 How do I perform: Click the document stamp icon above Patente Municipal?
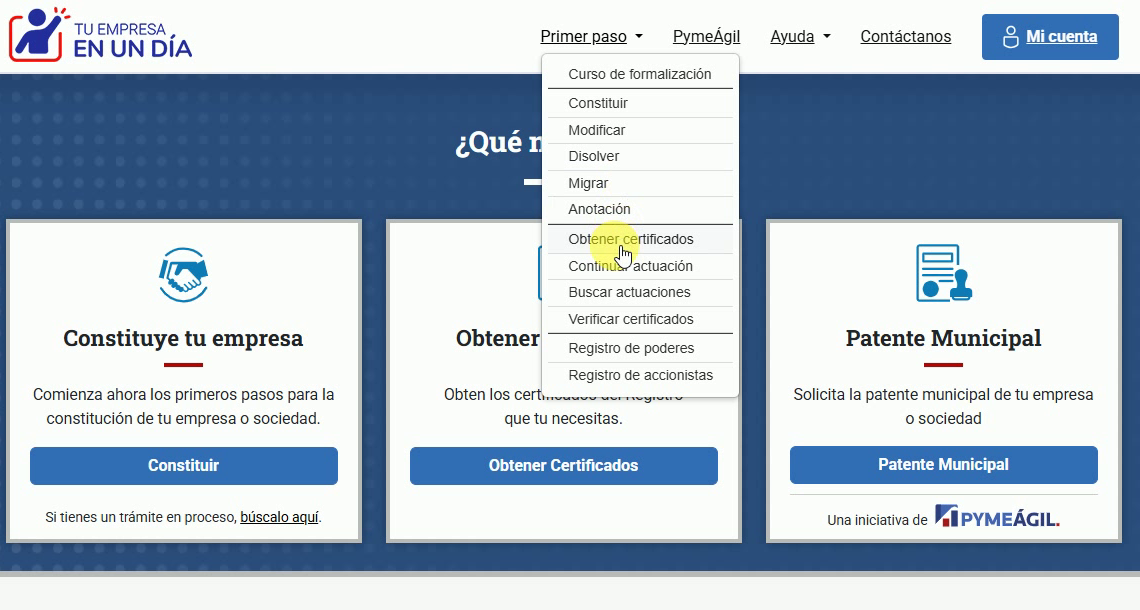coord(944,273)
